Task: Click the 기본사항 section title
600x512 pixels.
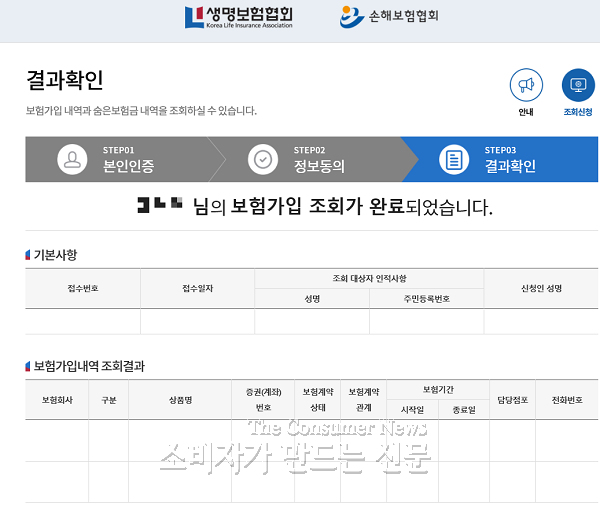Action: [x=55, y=254]
